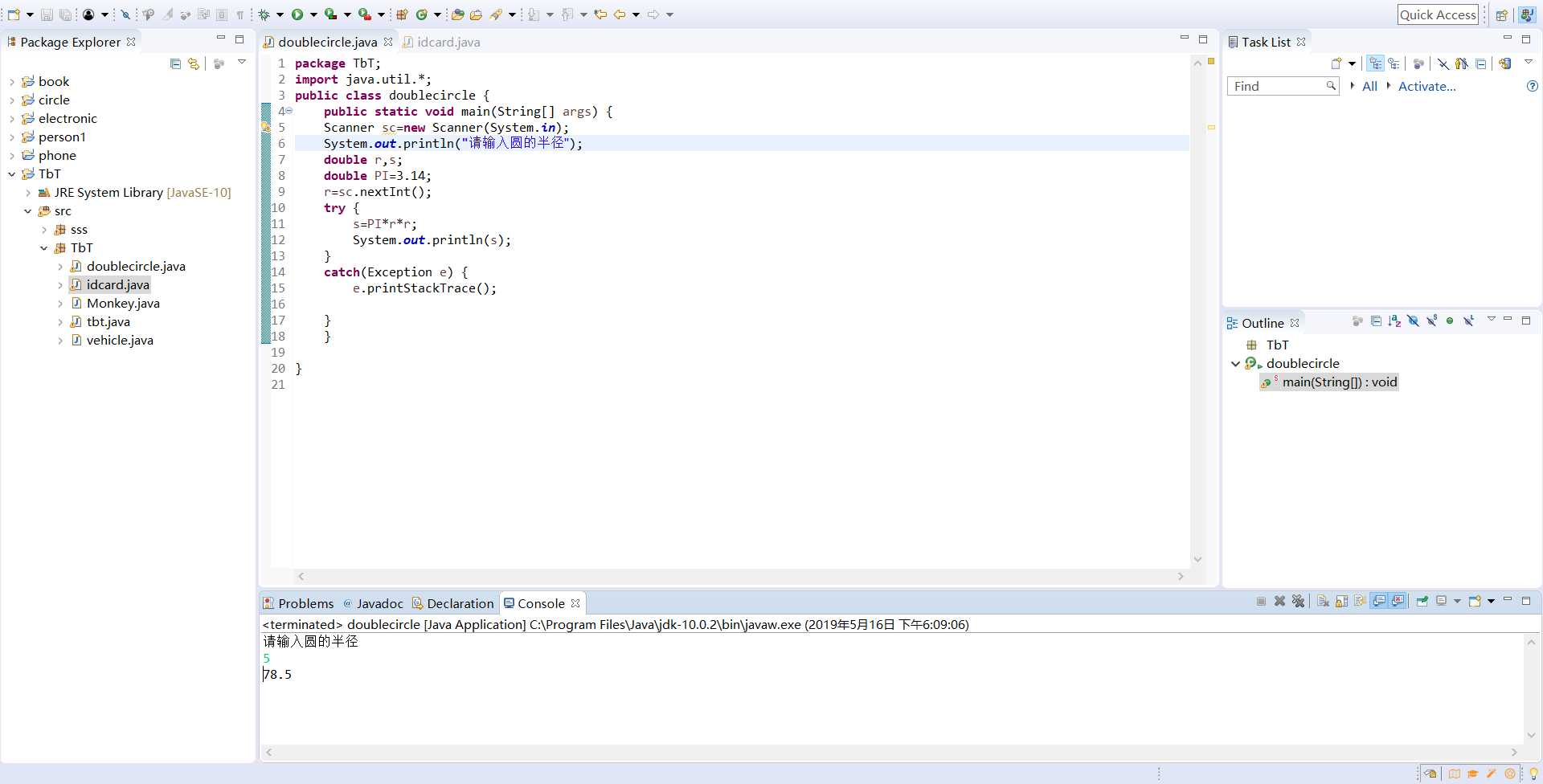
Task: Collapse All in Package Explorer toolbar
Action: click(175, 63)
